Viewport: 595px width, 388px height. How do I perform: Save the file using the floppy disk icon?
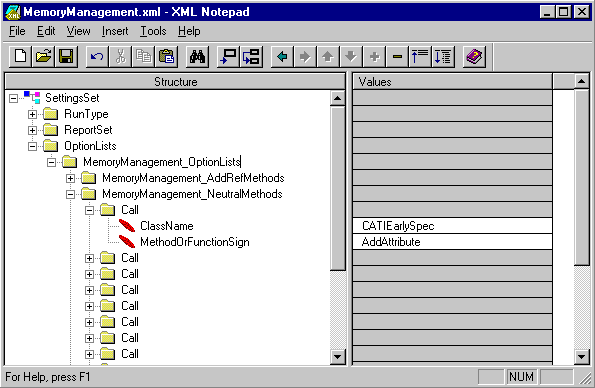(x=66, y=57)
